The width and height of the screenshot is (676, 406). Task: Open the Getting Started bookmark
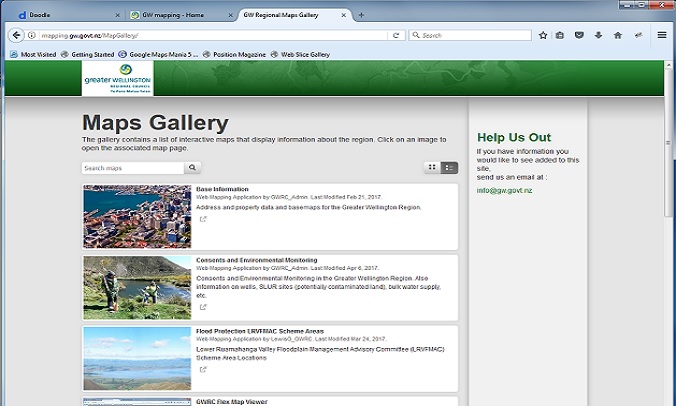[88, 54]
